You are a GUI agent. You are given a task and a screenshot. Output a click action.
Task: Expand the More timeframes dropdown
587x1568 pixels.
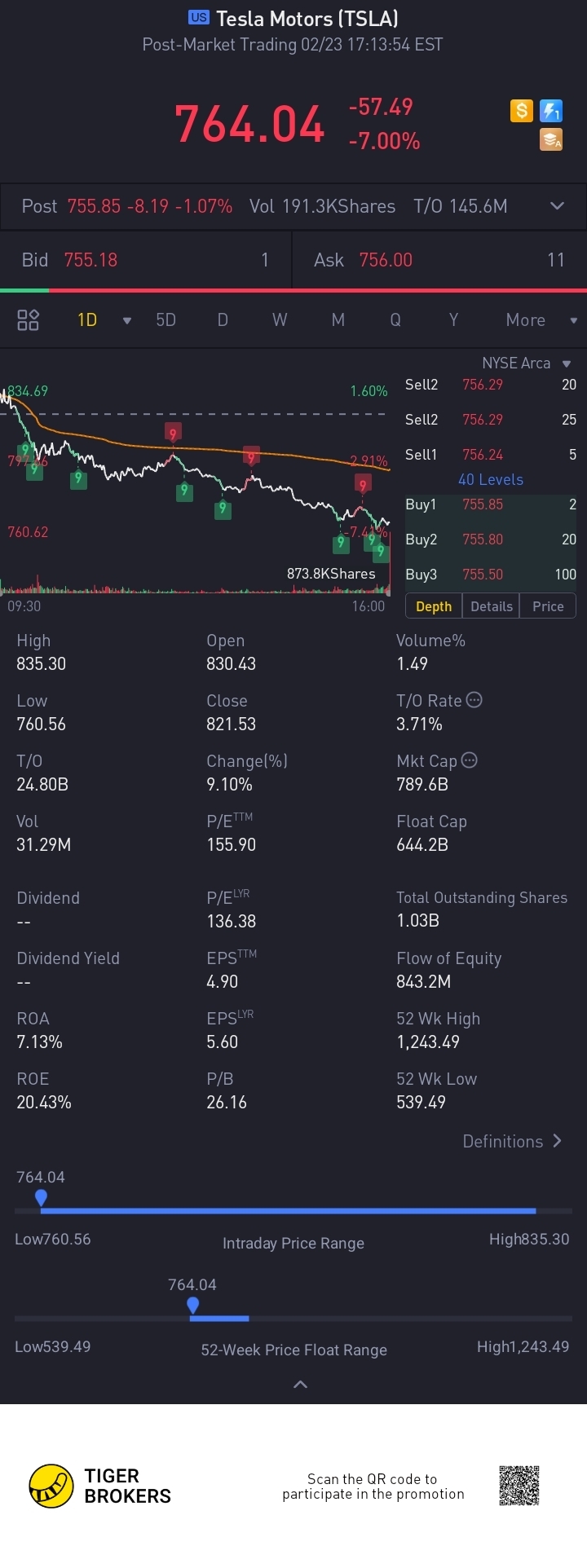pos(573,320)
